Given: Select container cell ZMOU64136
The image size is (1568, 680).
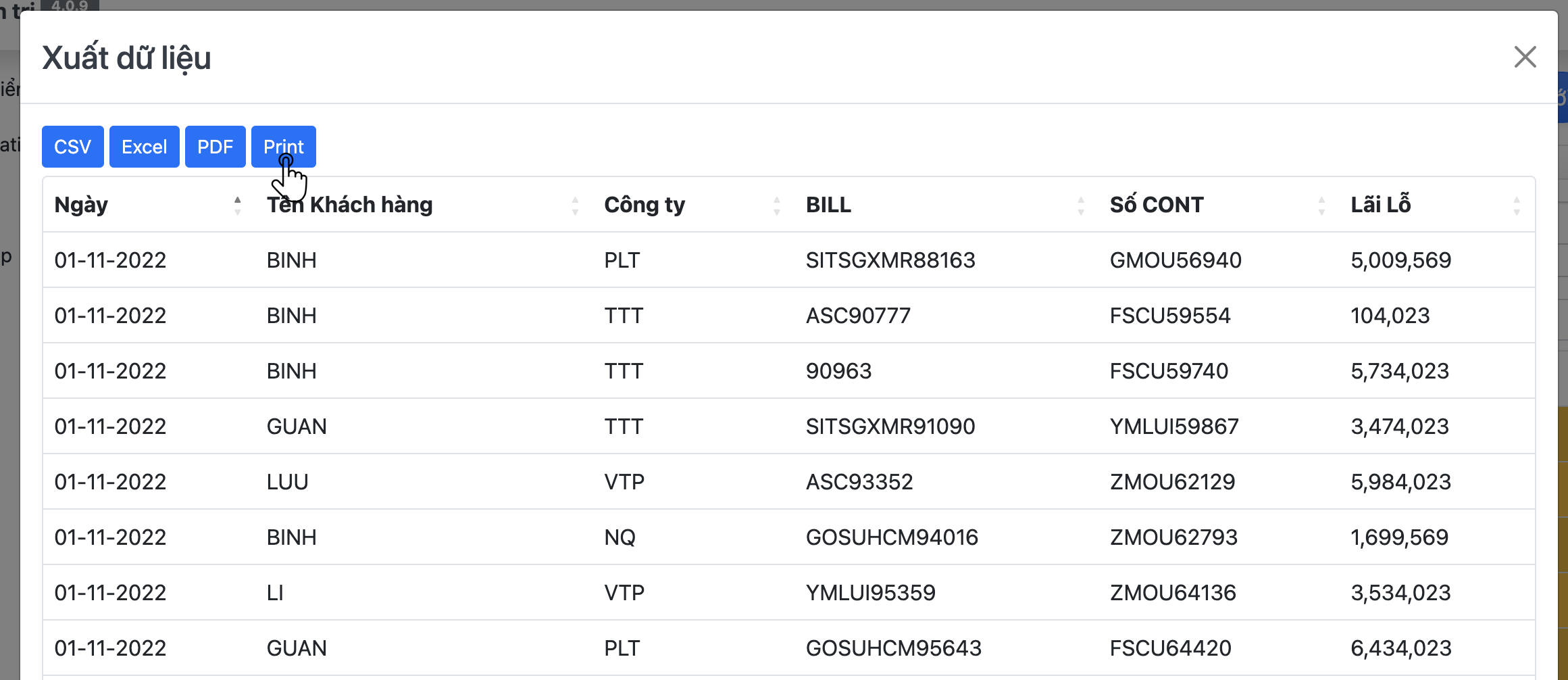Looking at the screenshot, I should pyautogui.click(x=1173, y=593).
